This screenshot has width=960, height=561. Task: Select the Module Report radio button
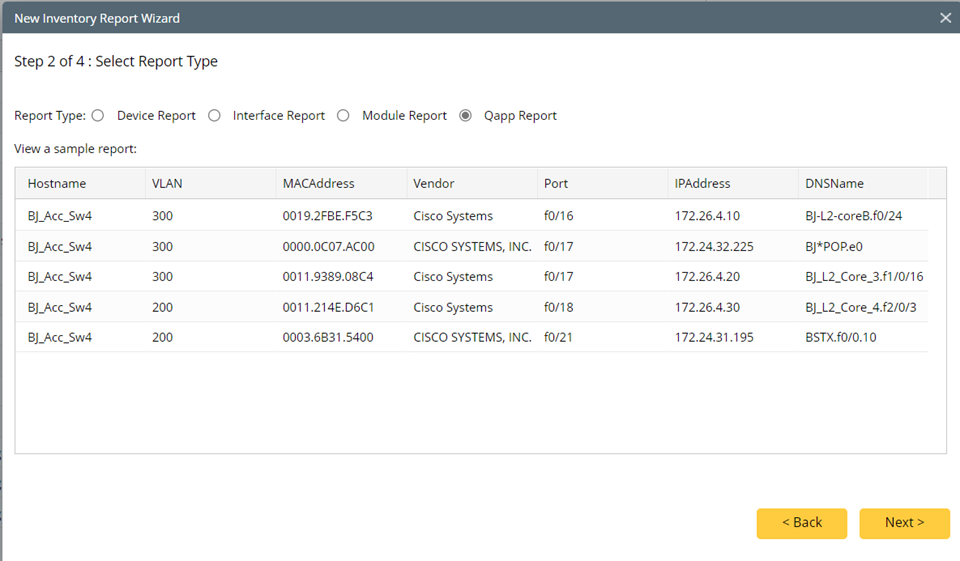tap(343, 116)
